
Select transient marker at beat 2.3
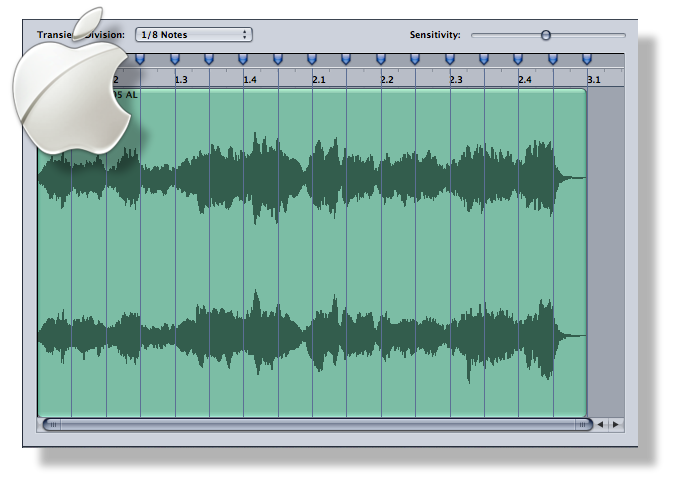click(449, 60)
